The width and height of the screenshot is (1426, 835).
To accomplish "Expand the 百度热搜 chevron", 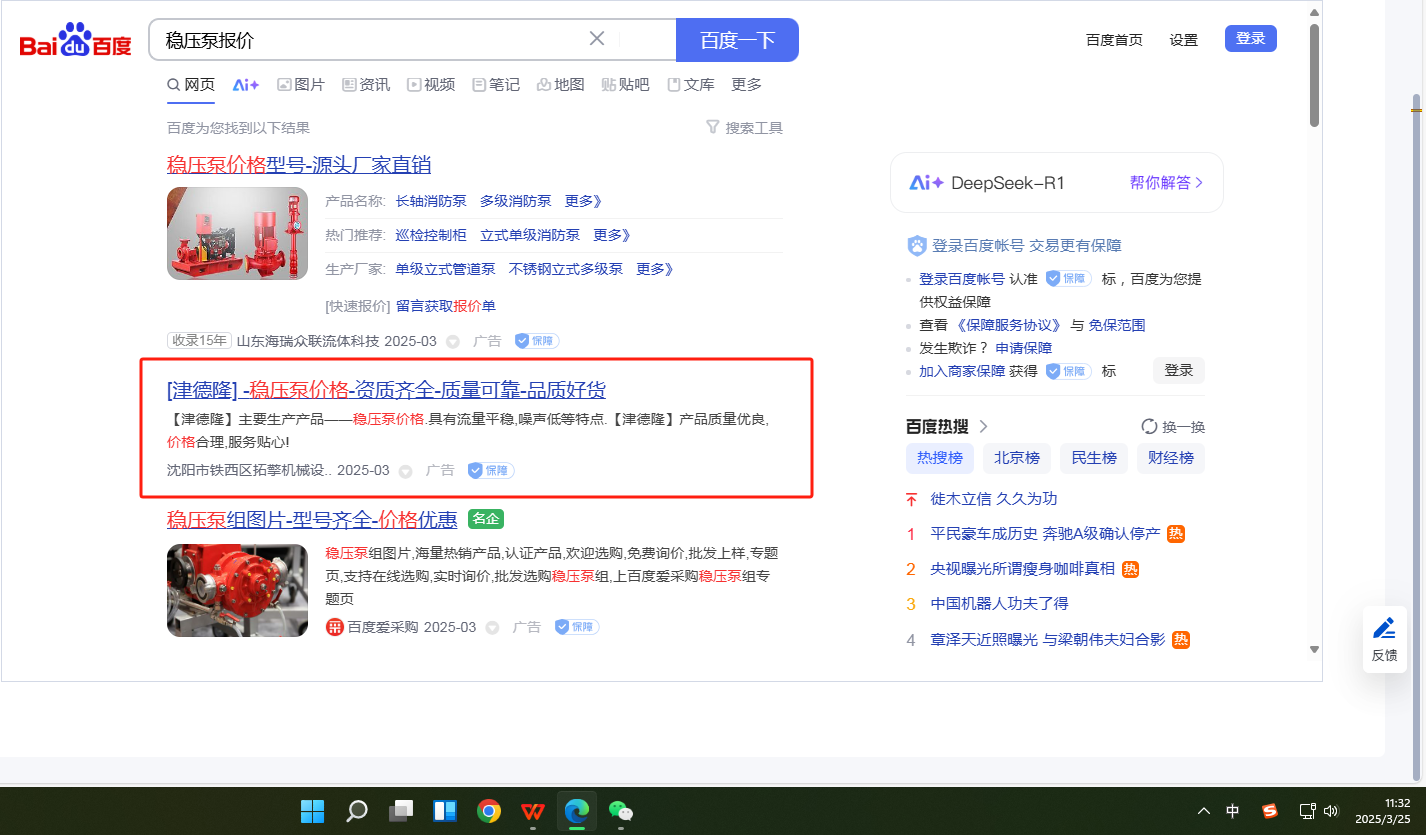I will pyautogui.click(x=983, y=427).
